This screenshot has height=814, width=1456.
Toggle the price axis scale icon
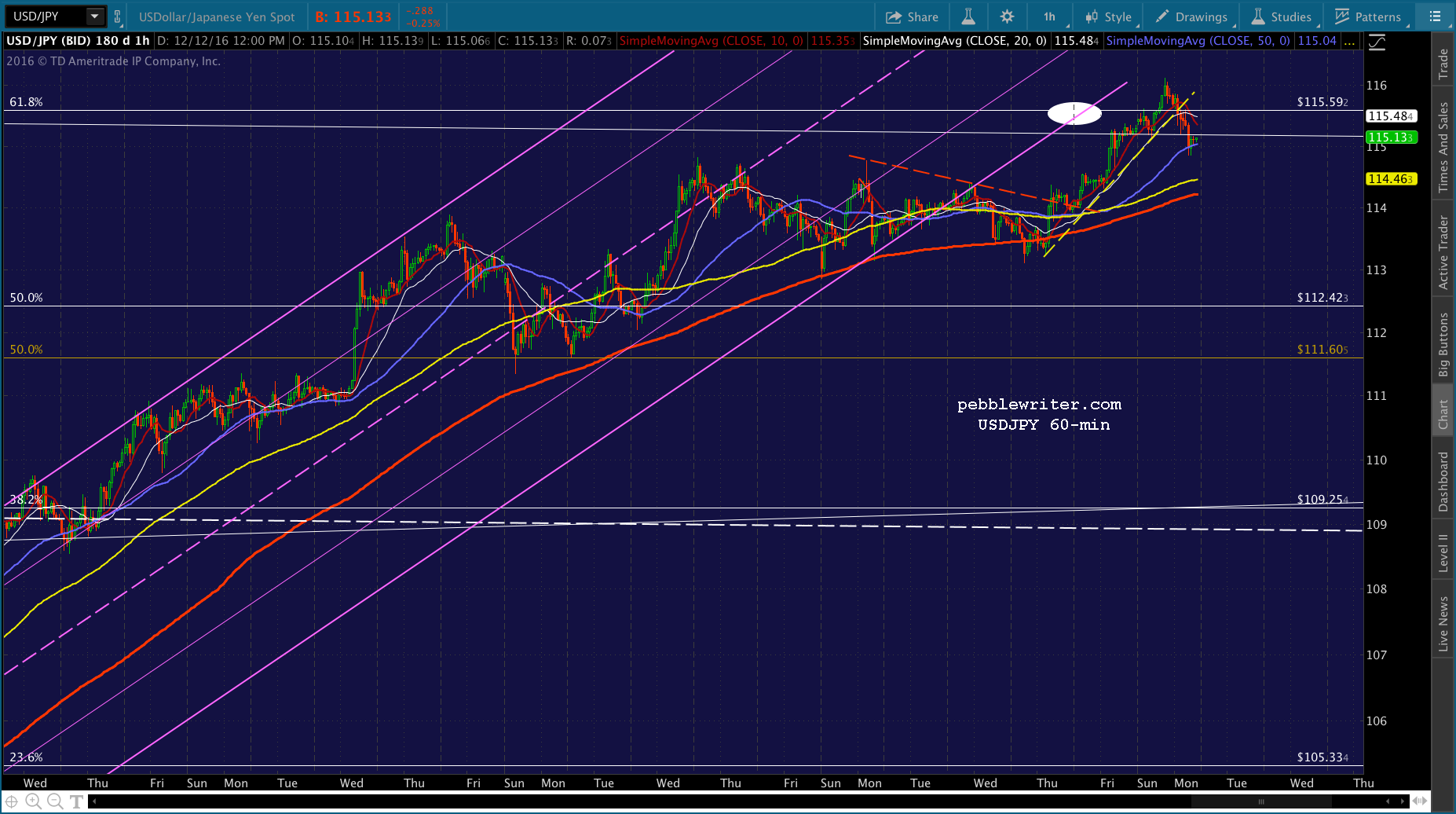(1377, 42)
